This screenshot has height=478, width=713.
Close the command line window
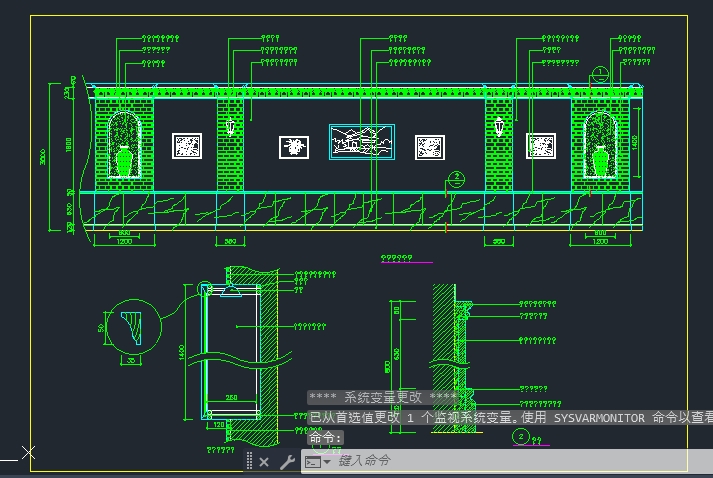tap(264, 462)
